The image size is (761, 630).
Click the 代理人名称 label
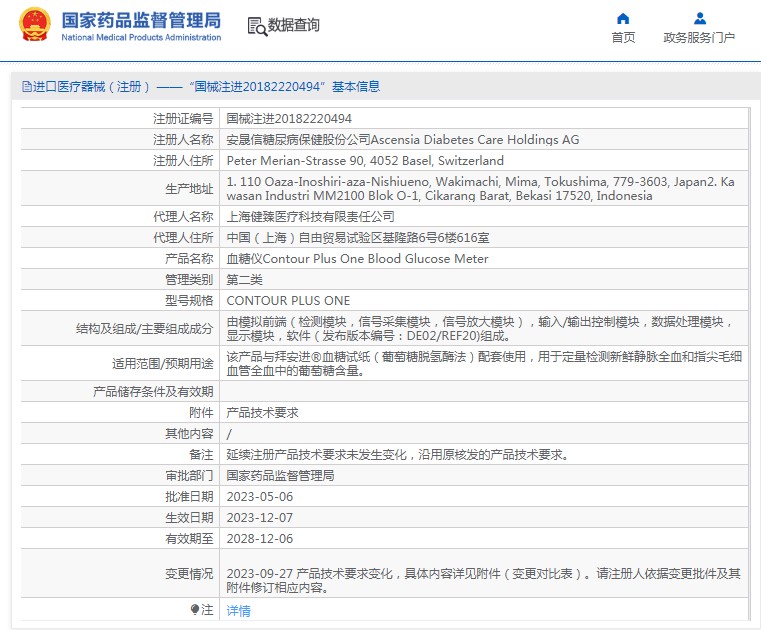click(183, 216)
